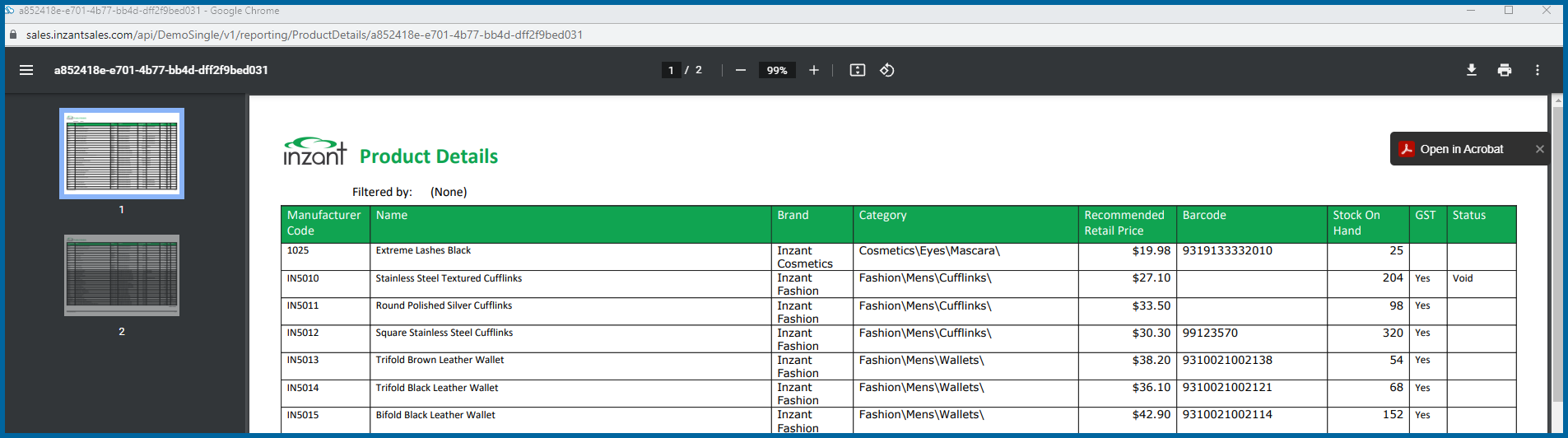Click Trifold Black Leather Wallet name
This screenshot has height=438, width=1568.
[437, 388]
